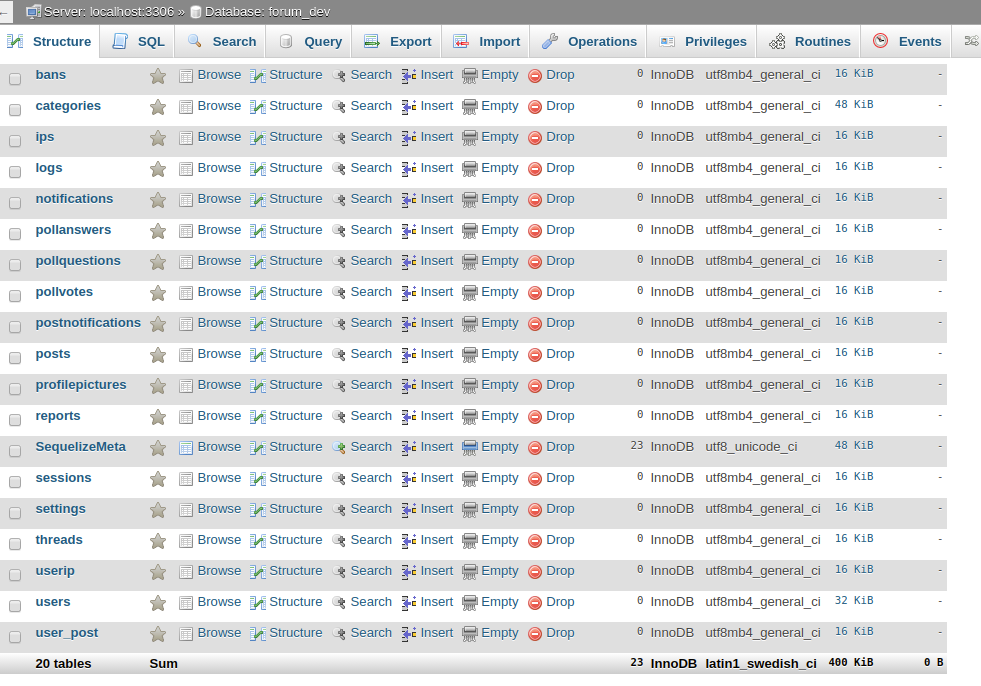Viewport: 981px width, 686px height.
Task: Click Empty icon in users row
Action: (470, 603)
